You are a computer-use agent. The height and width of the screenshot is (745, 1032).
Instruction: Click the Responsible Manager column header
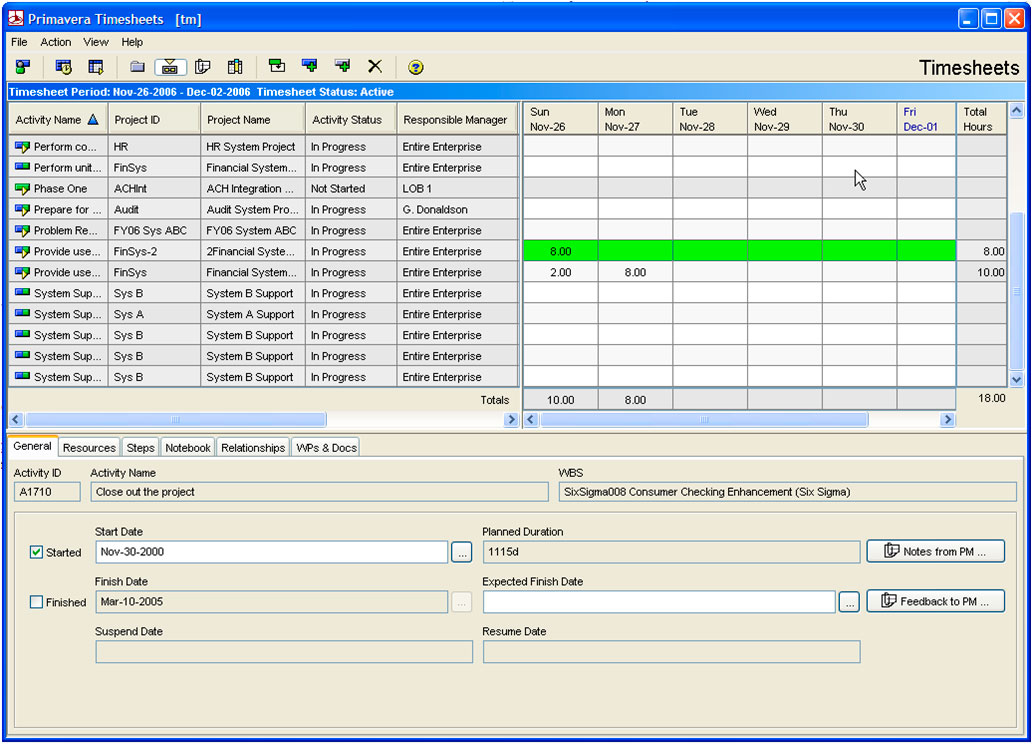[x=457, y=120]
